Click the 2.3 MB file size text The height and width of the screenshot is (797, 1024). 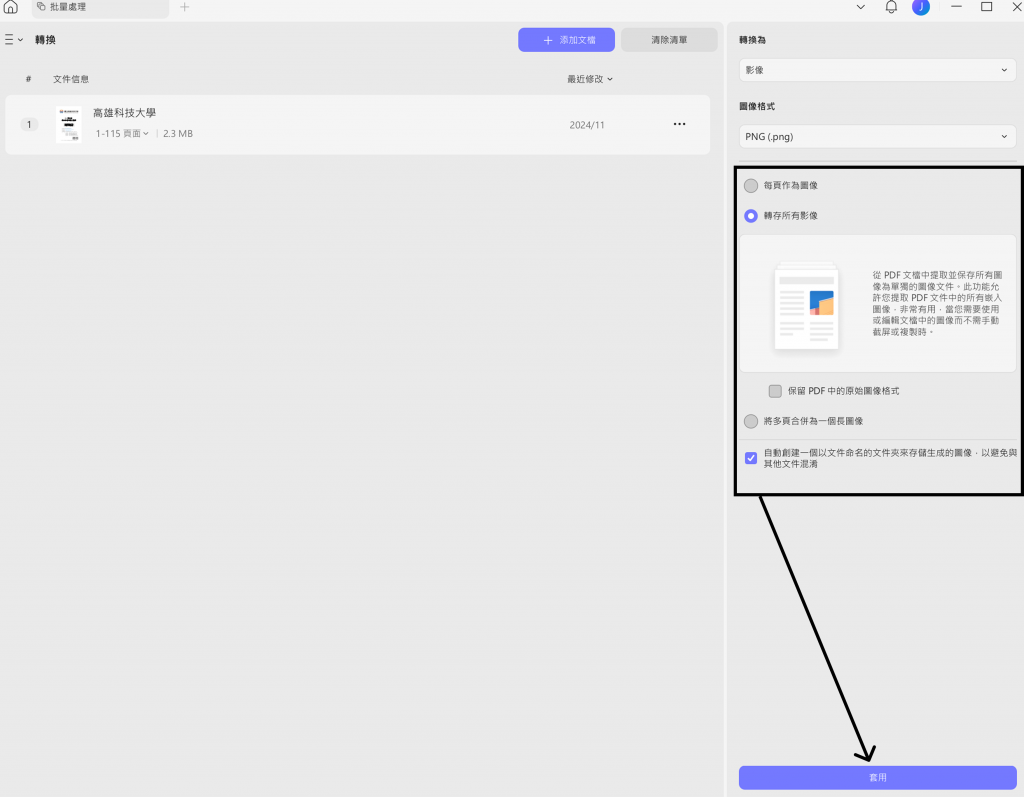tap(178, 133)
